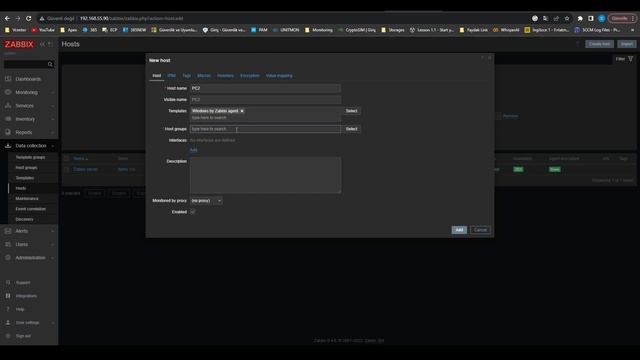Click the Import button

click(x=627, y=44)
